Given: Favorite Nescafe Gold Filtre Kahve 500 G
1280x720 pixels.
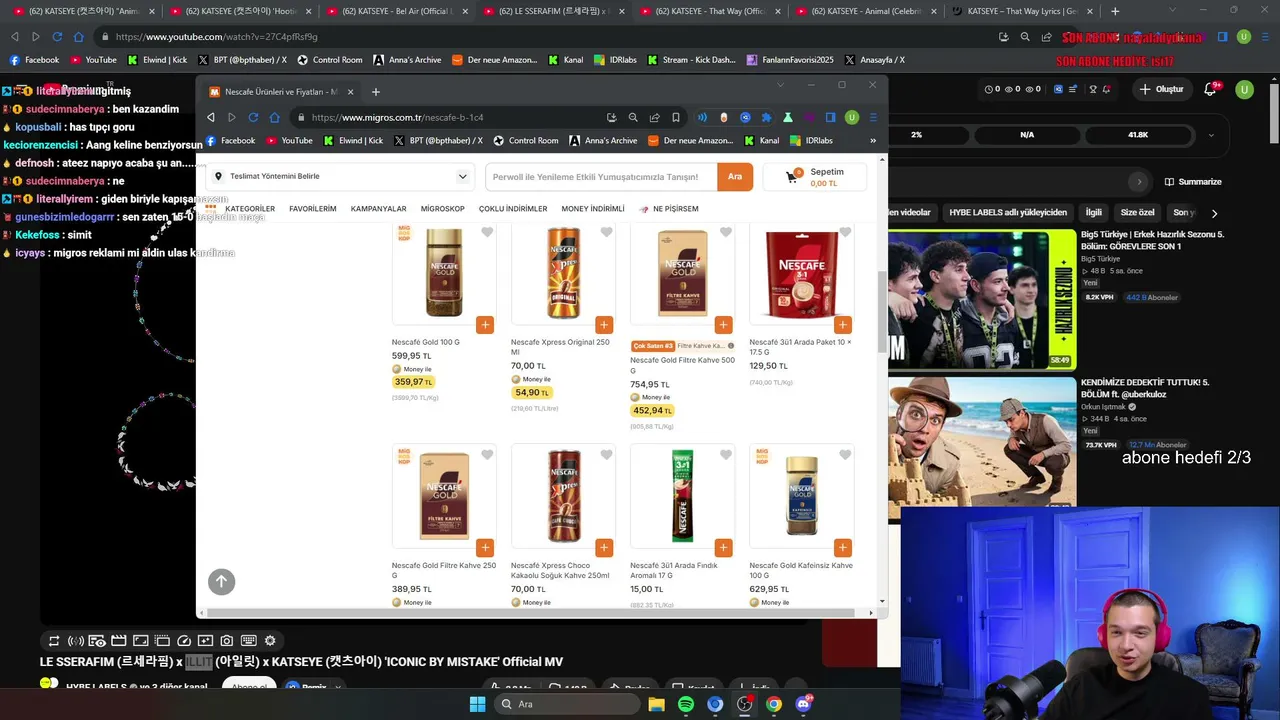Looking at the screenshot, I should point(726,233).
